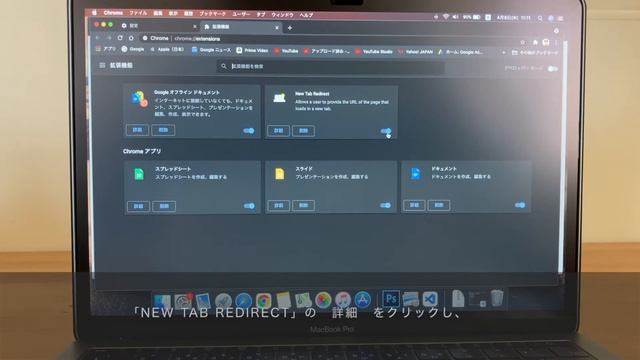This screenshot has height=360, width=640.
Task: Open Yahoo! JAPAN bookmark
Action: pos(416,52)
